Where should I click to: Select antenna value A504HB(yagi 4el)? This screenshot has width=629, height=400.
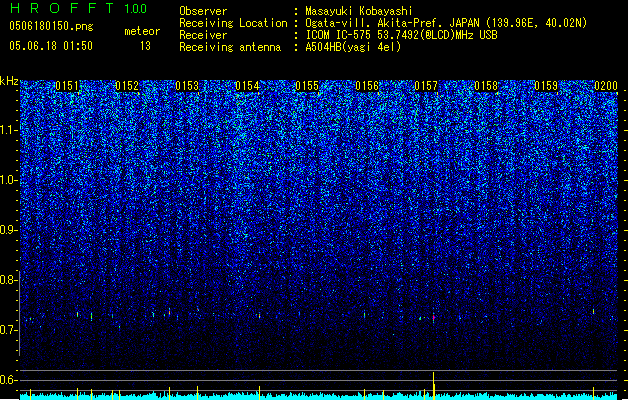pos(353,47)
